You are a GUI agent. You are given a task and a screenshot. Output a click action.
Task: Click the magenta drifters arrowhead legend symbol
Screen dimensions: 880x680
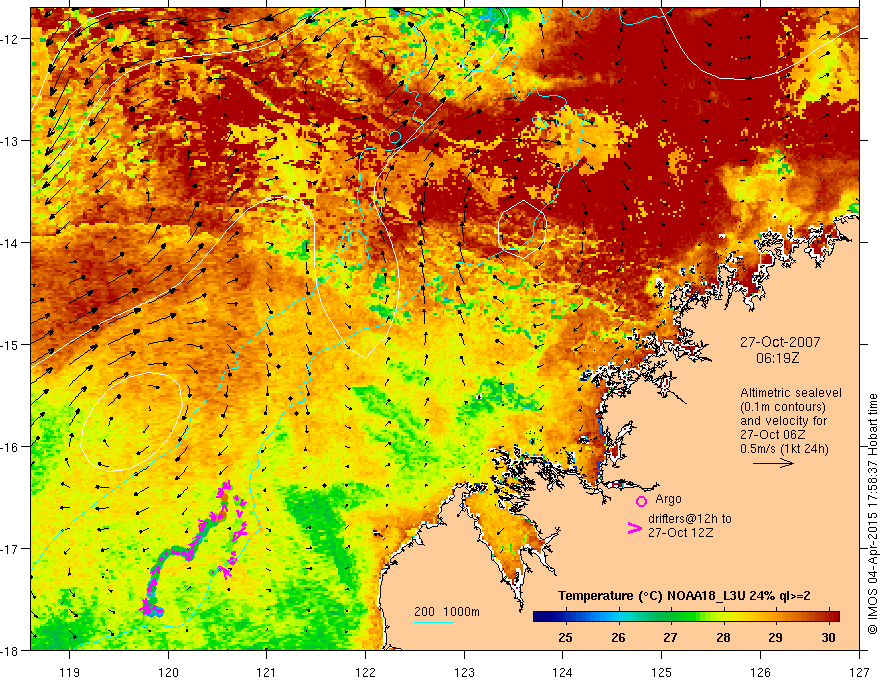(635, 527)
